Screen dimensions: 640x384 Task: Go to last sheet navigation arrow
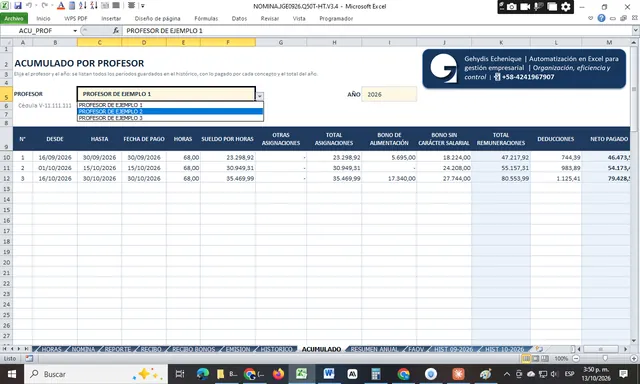click(26, 349)
